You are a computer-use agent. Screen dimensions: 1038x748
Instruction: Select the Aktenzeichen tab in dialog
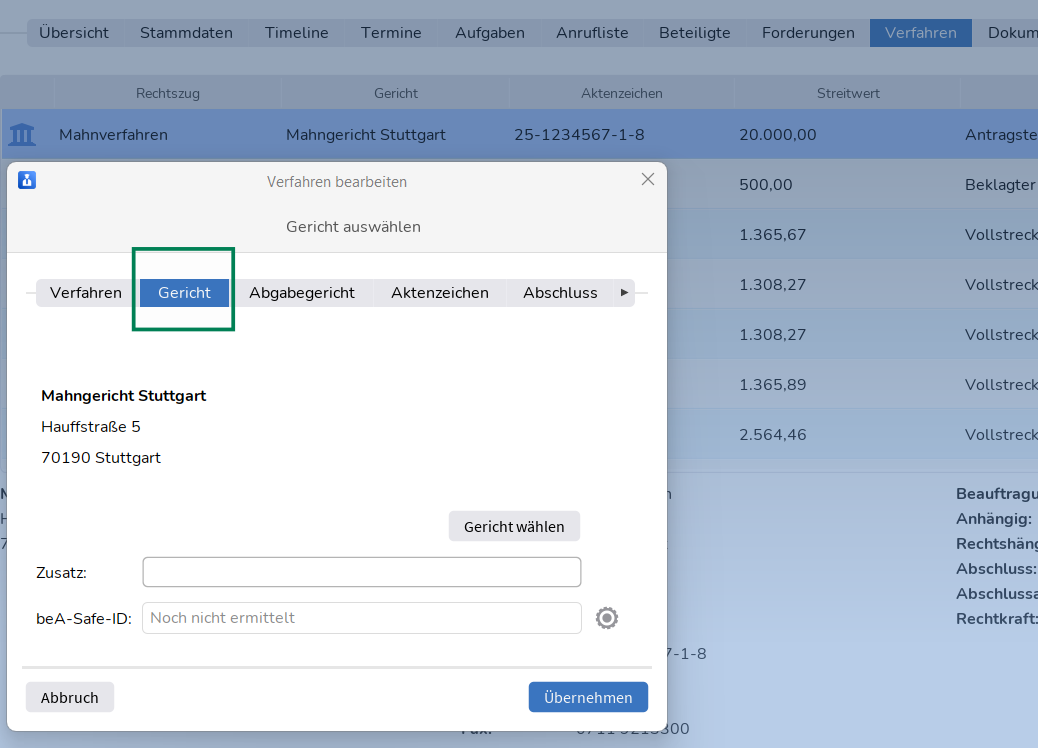click(440, 293)
